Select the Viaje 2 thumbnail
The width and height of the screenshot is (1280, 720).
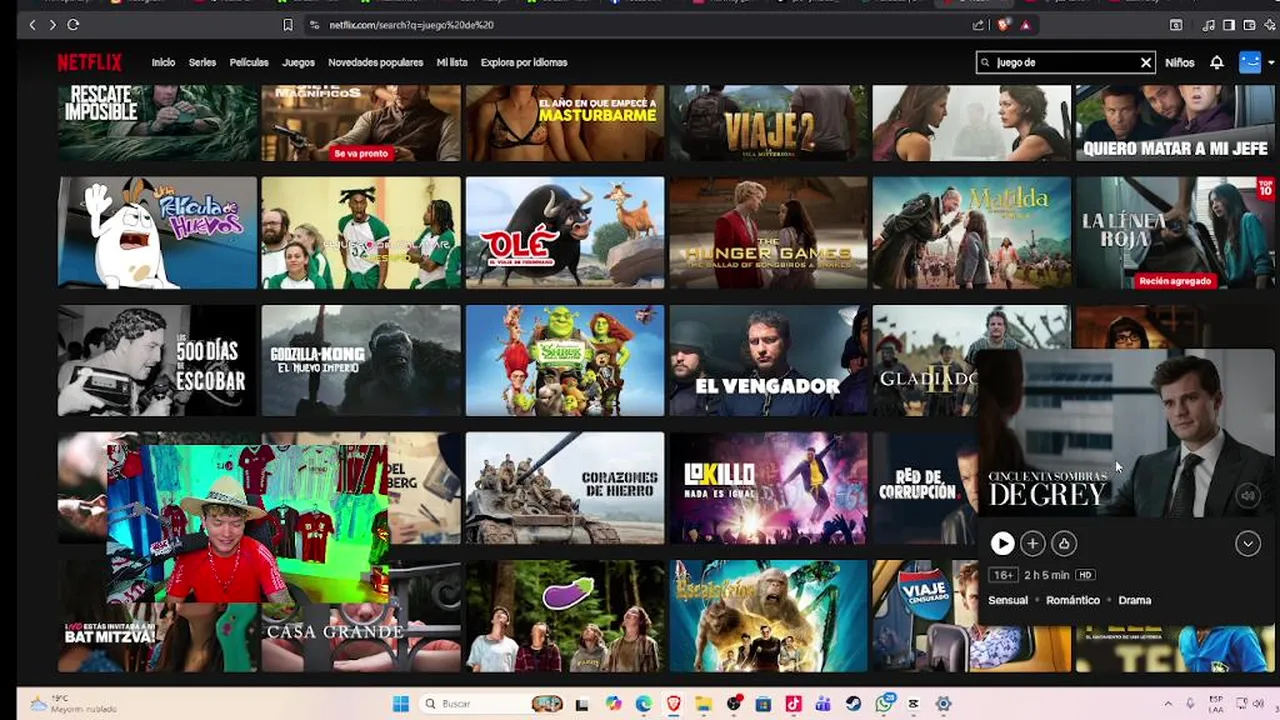(768, 123)
